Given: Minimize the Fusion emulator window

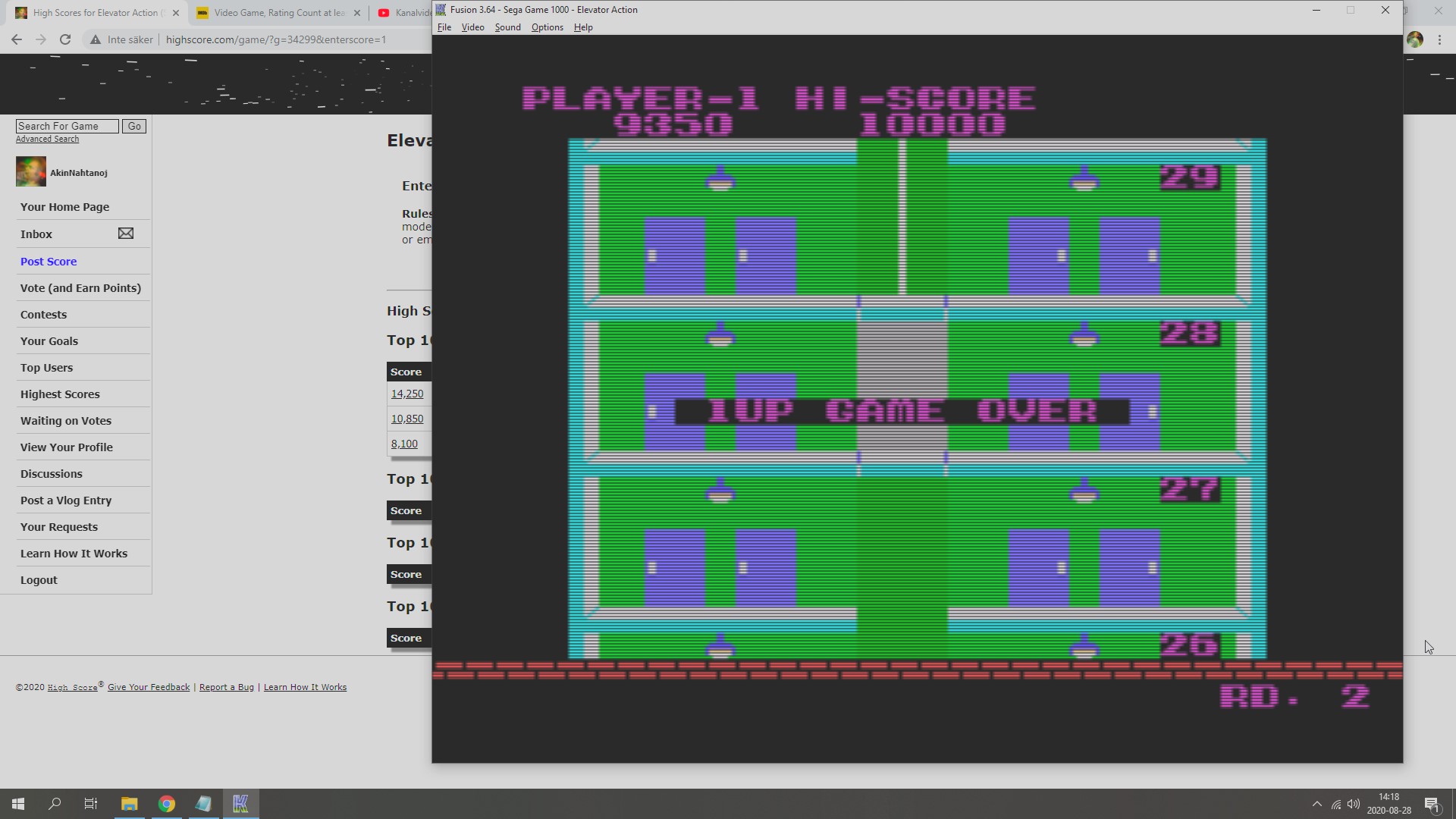Looking at the screenshot, I should tap(1316, 10).
